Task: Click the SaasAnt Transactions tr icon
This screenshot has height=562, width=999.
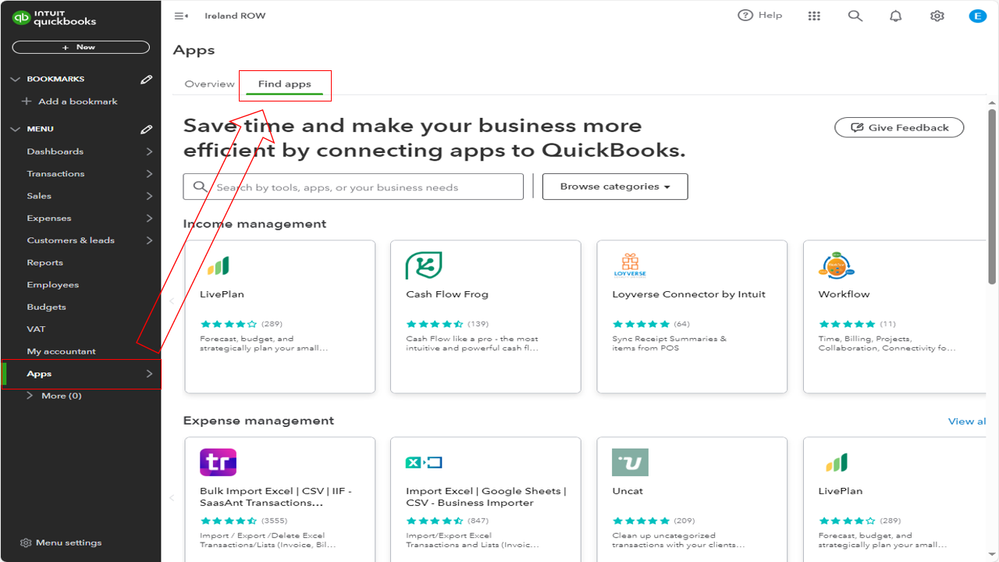Action: [218, 462]
